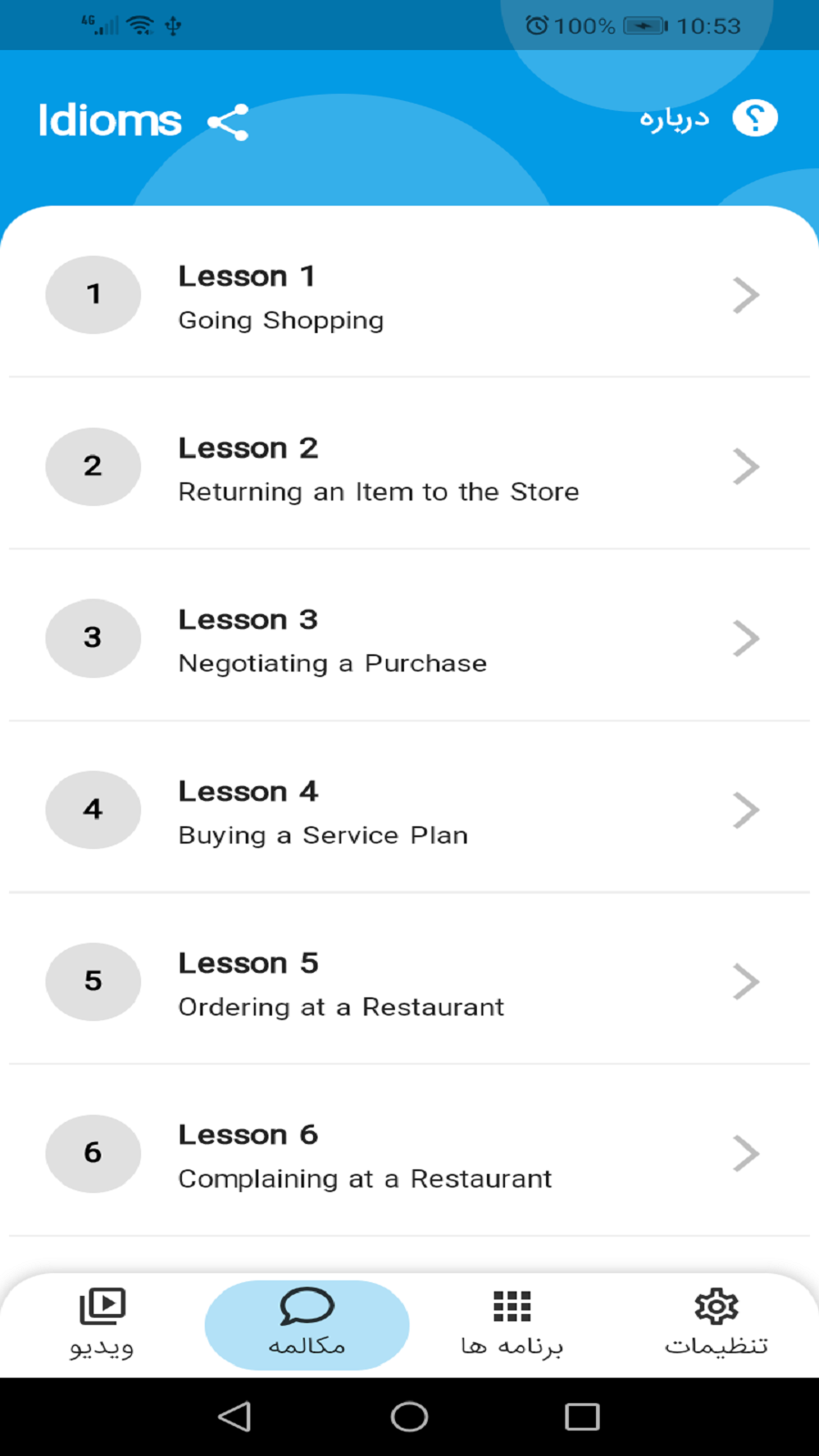
Task: Open Buying a Service Plan lesson
Action: click(323, 835)
